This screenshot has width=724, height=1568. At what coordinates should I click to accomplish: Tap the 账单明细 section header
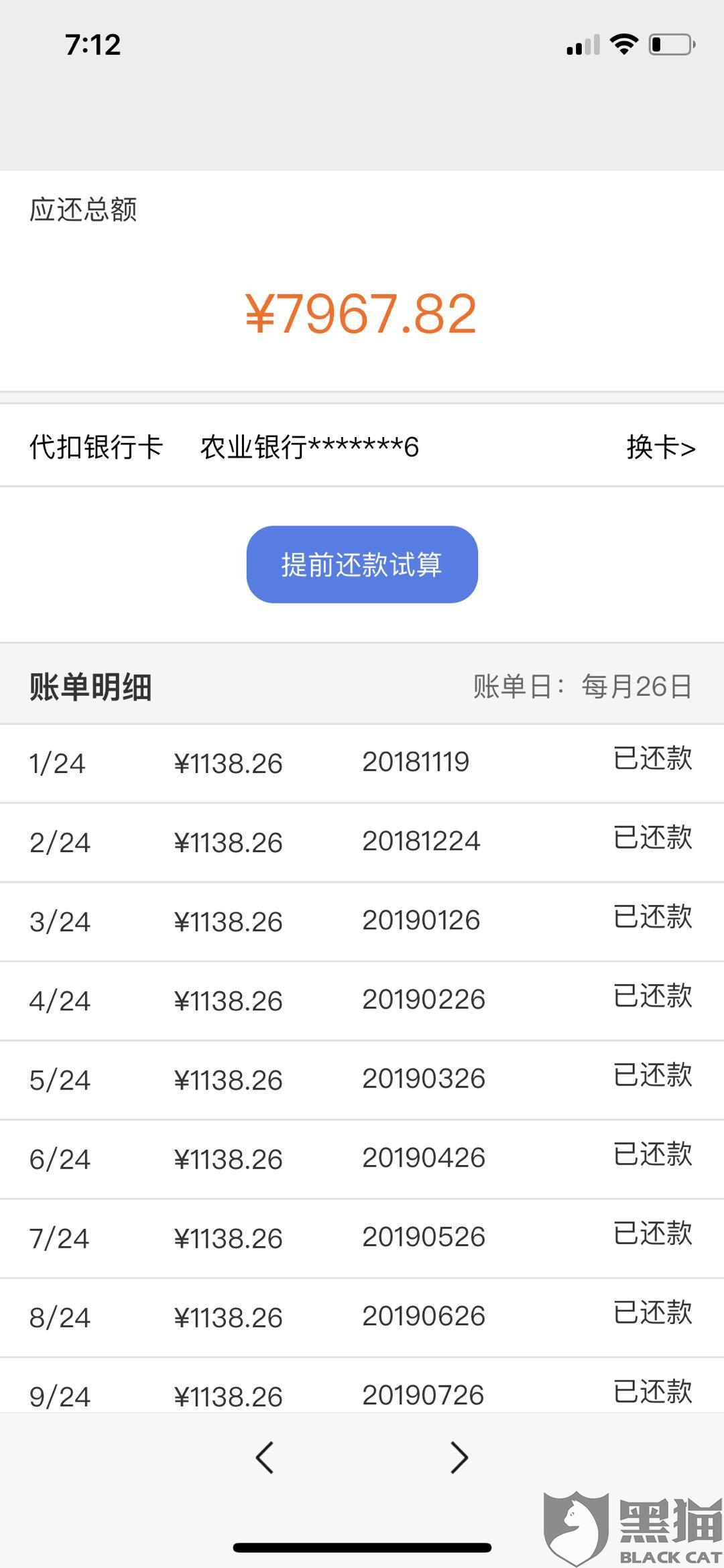[x=90, y=686]
